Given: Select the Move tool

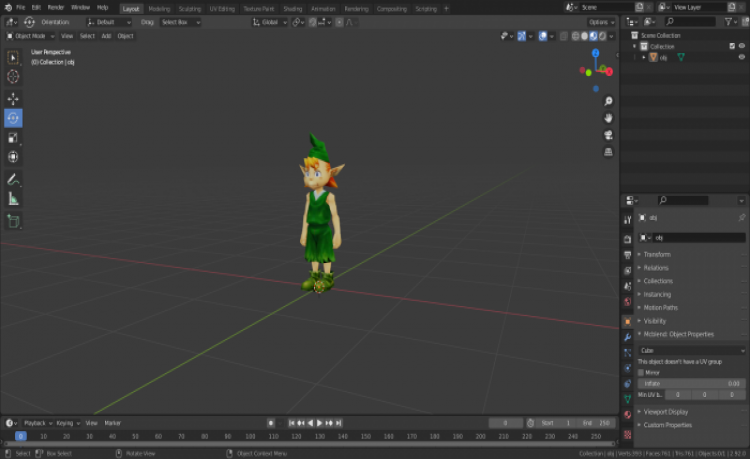Looking at the screenshot, I should 13,99.
